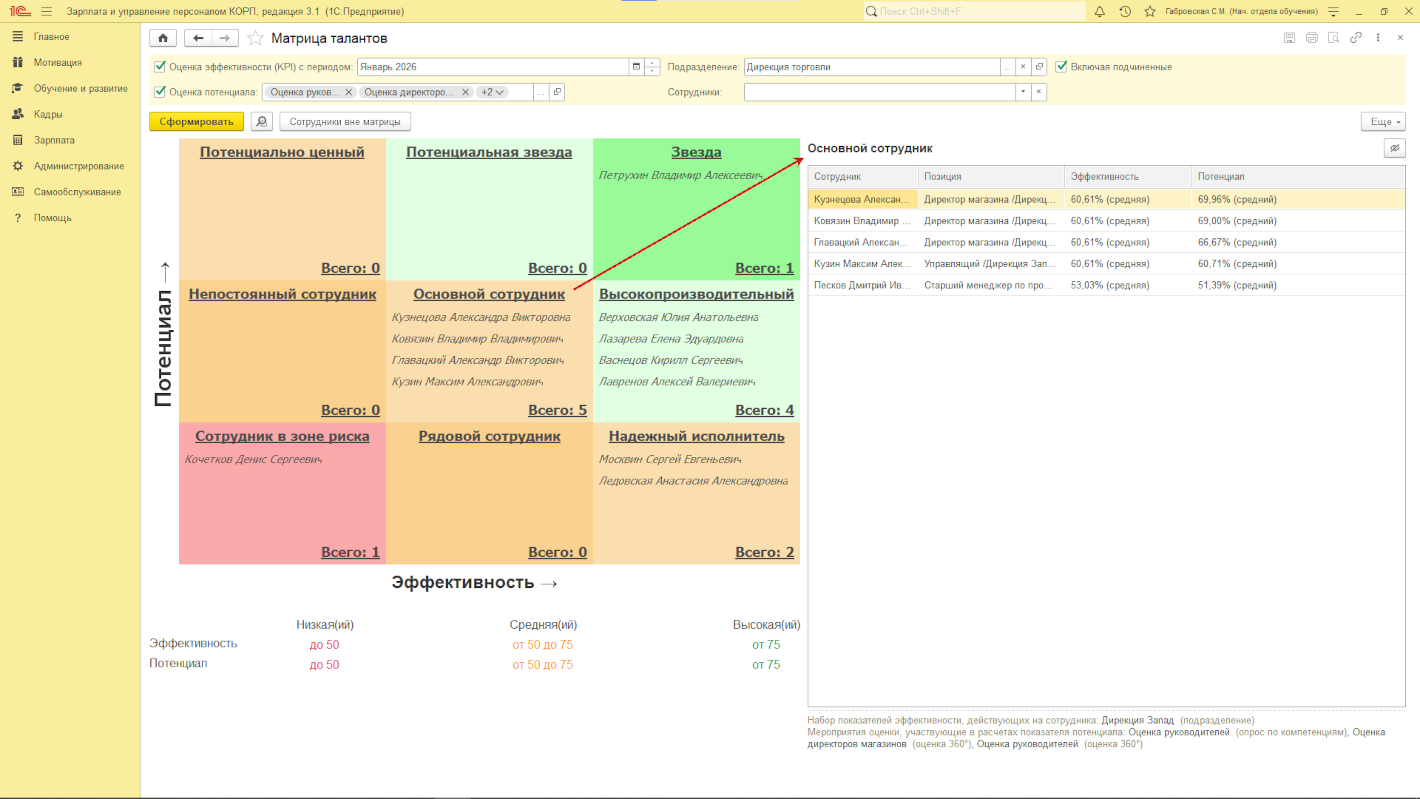The image size is (1420, 799).
Task: Open the calendar picker for period field
Action: pos(636,67)
